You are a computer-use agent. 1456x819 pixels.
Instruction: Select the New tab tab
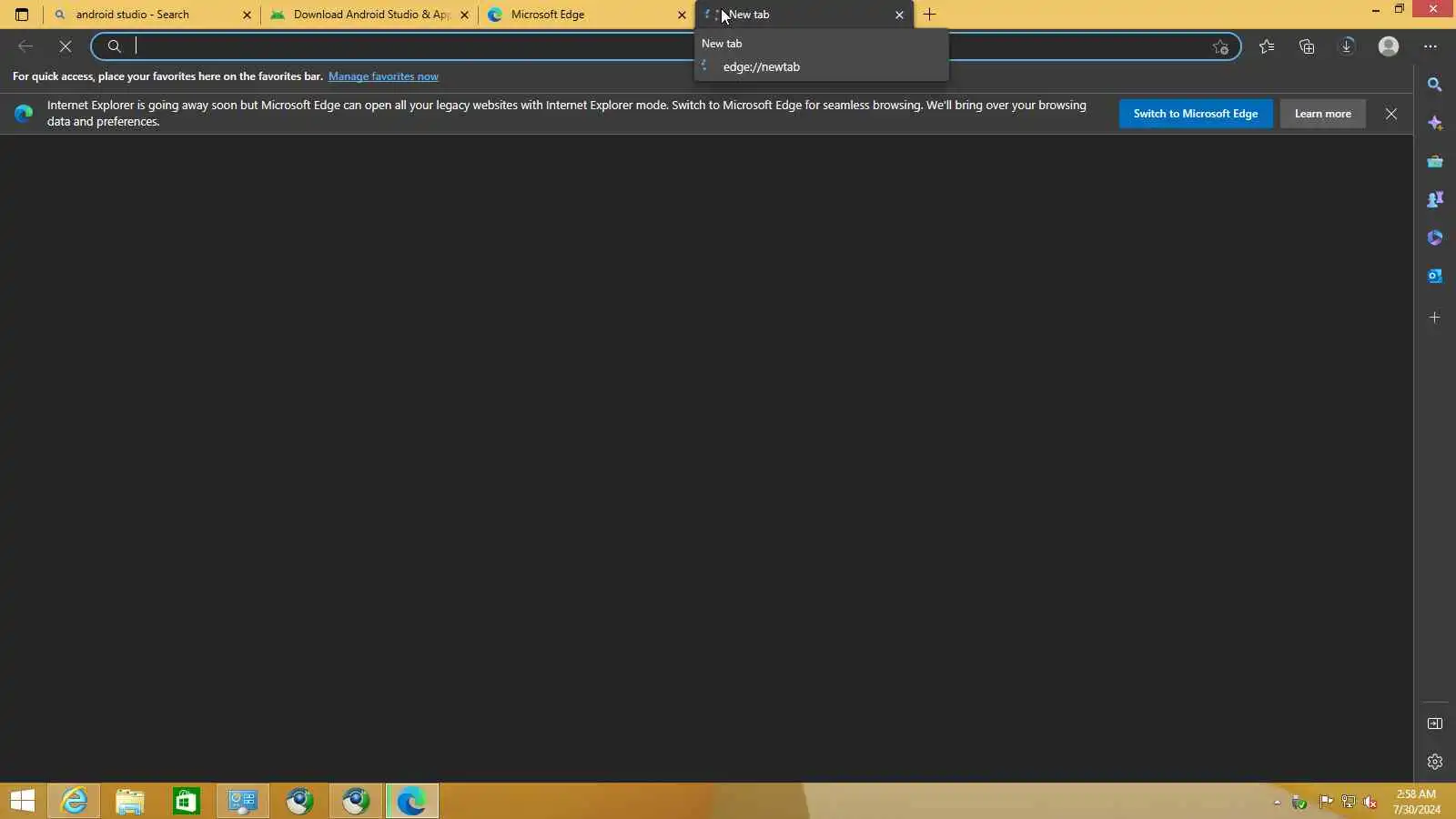tap(804, 15)
